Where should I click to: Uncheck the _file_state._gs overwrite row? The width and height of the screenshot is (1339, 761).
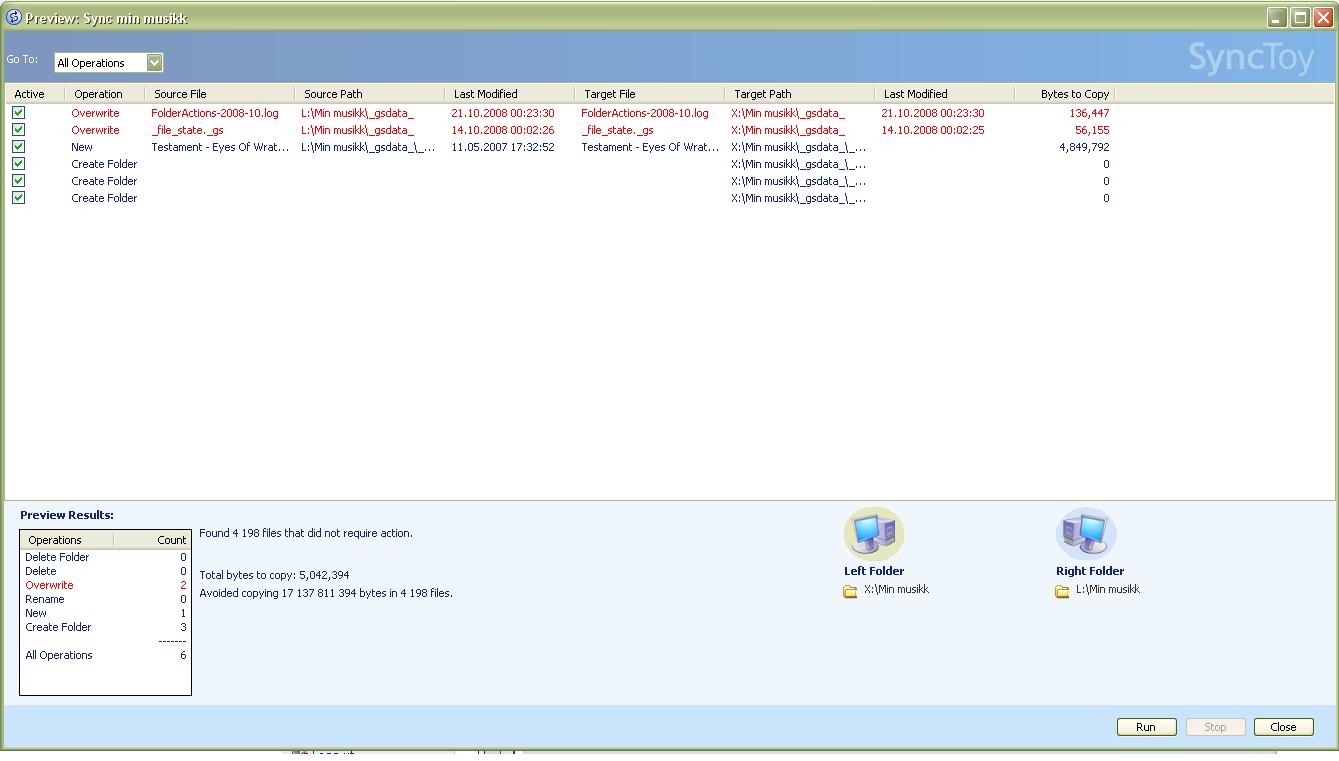[x=18, y=130]
